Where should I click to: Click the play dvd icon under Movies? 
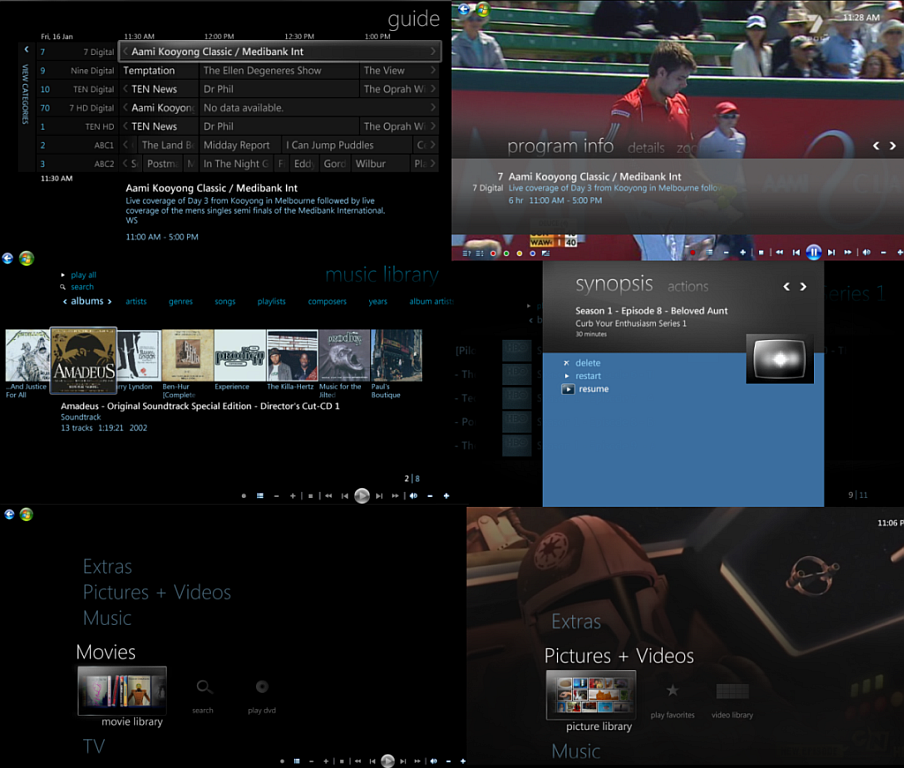(261, 688)
